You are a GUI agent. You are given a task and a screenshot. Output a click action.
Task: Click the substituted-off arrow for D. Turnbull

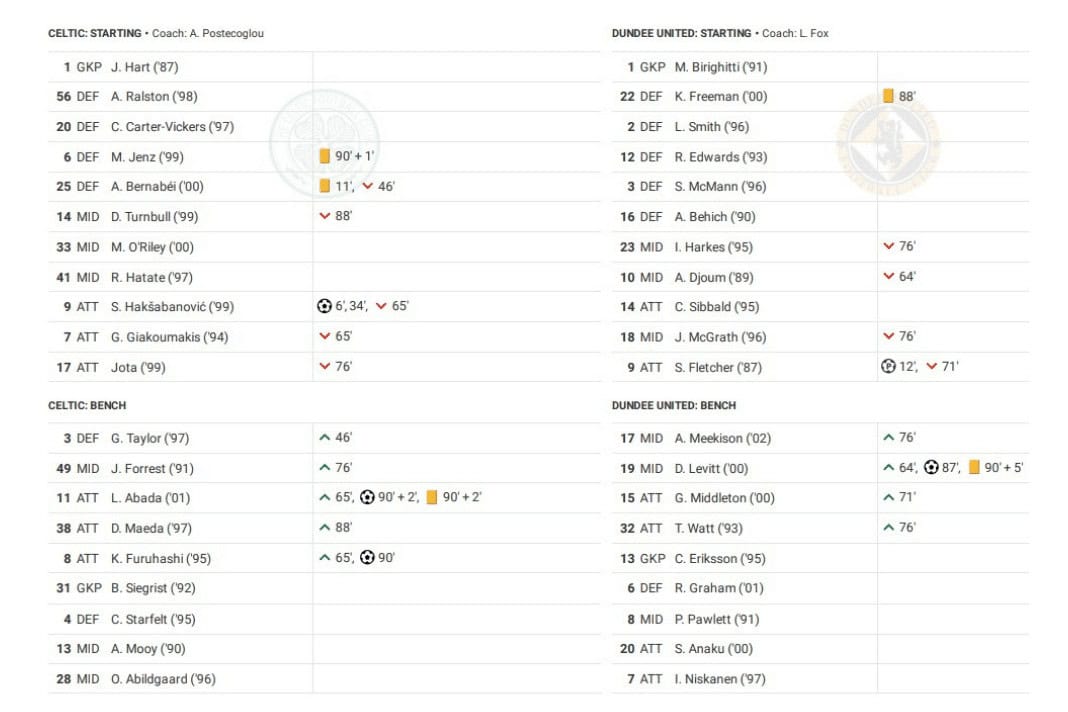[x=324, y=216]
